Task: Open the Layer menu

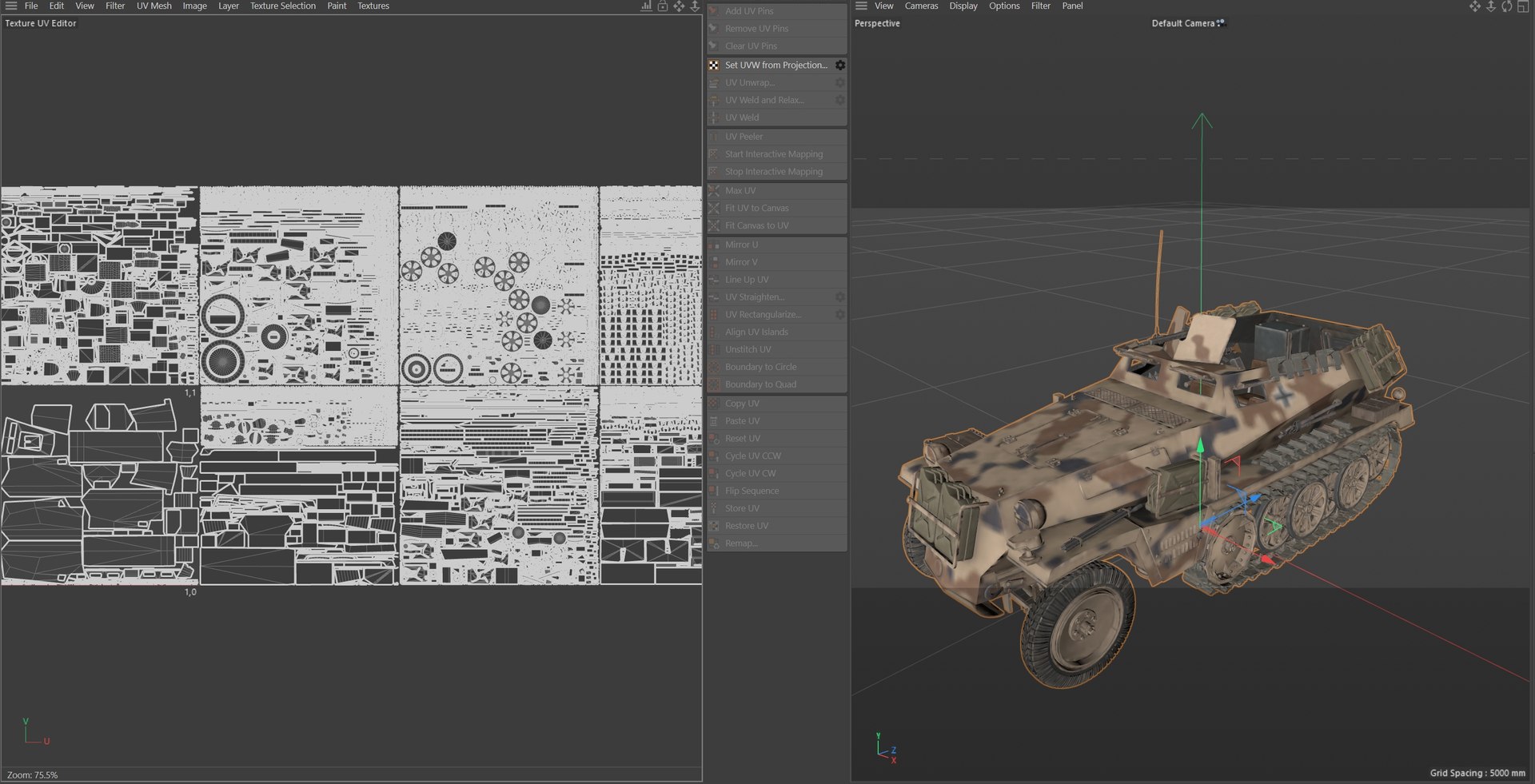Action: [x=229, y=6]
